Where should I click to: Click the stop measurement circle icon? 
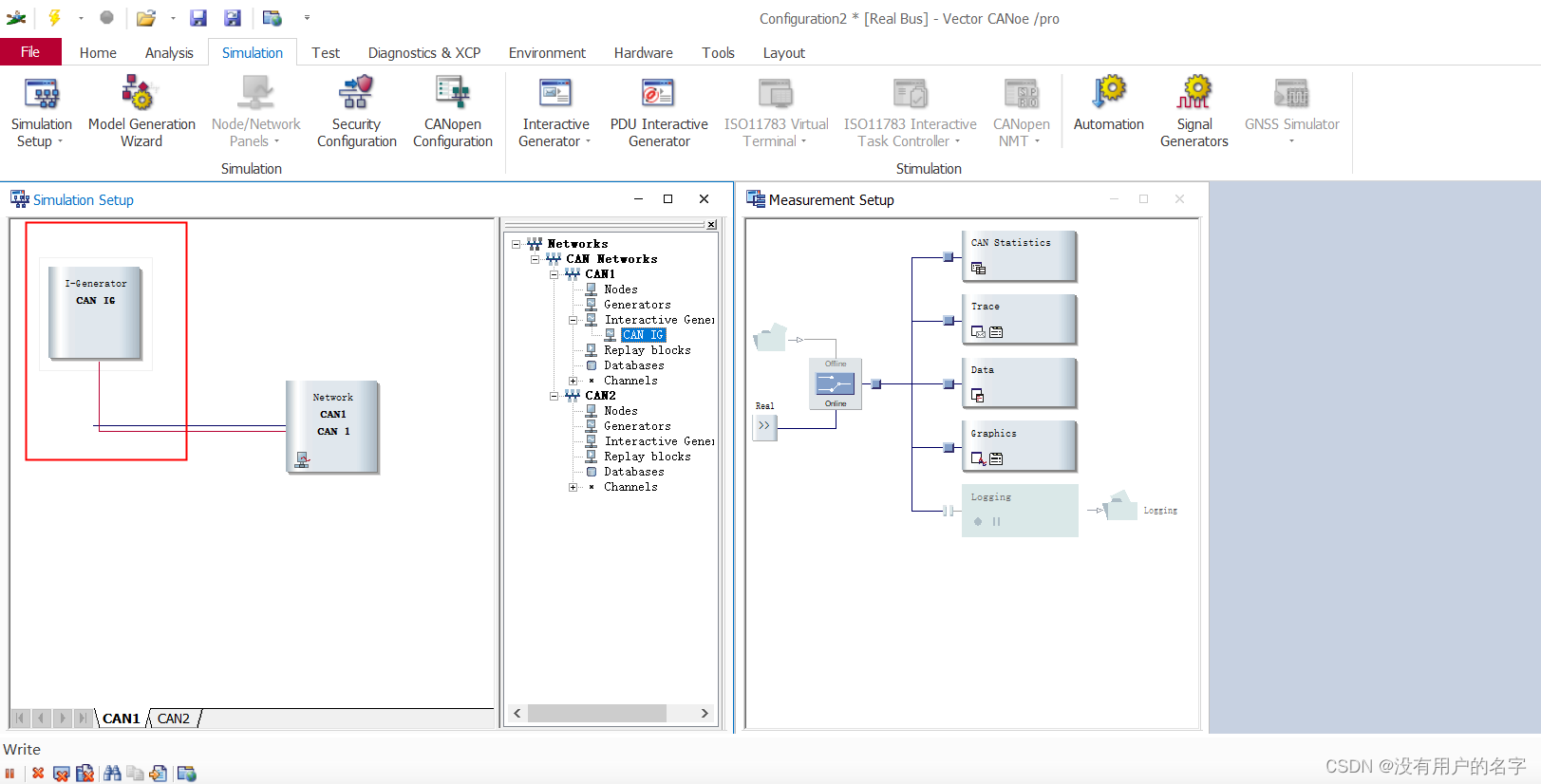pyautogui.click(x=107, y=17)
